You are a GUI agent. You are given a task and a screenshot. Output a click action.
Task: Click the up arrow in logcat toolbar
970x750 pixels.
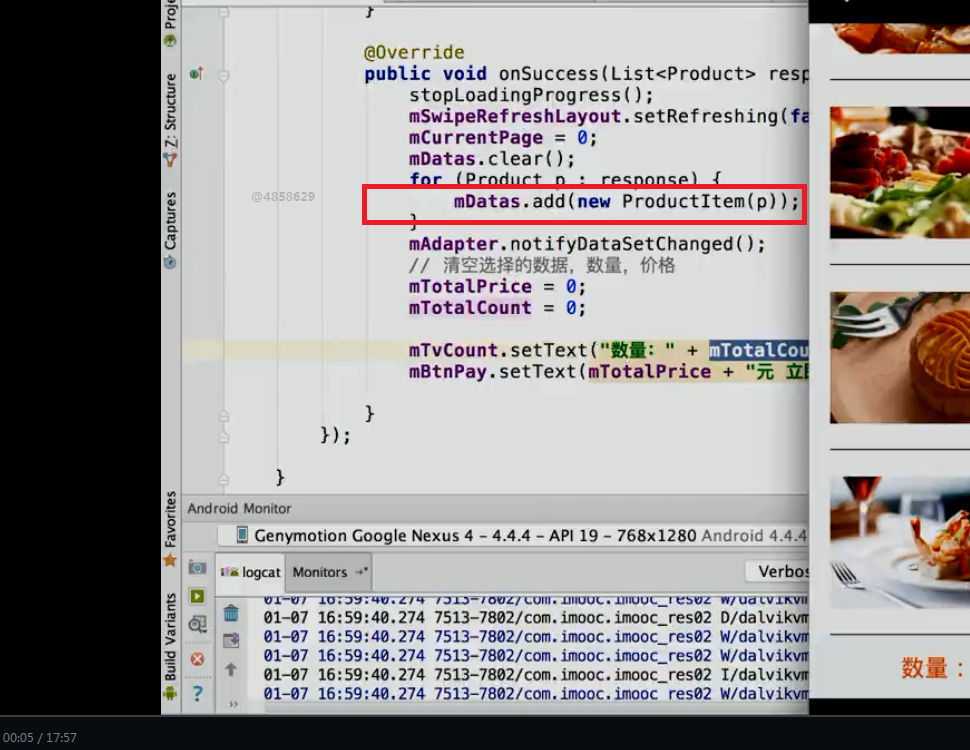pos(231,669)
